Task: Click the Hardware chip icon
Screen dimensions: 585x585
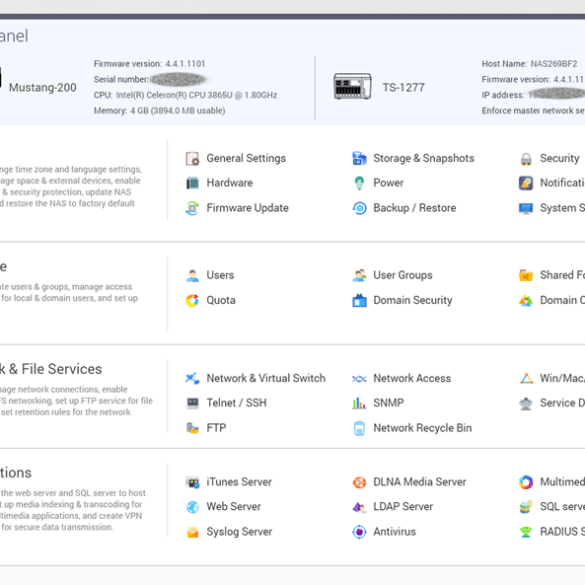Action: [x=193, y=183]
